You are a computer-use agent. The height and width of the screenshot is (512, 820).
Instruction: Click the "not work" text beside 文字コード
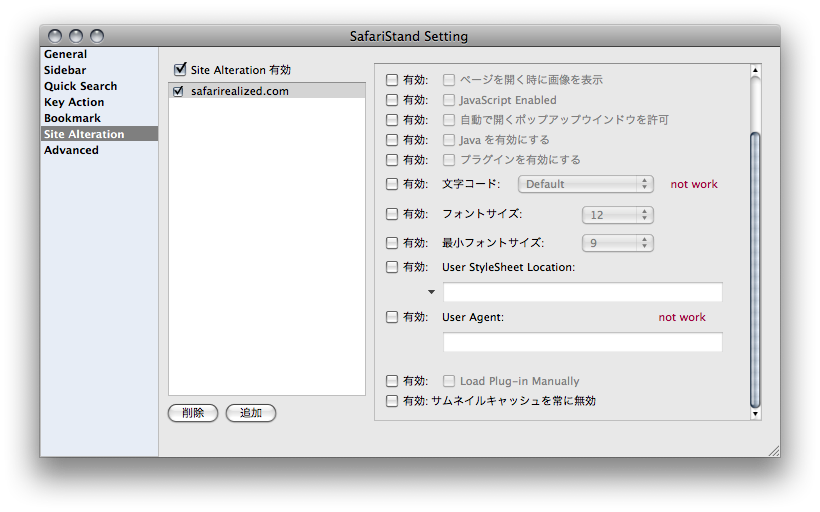pyautogui.click(x=694, y=184)
